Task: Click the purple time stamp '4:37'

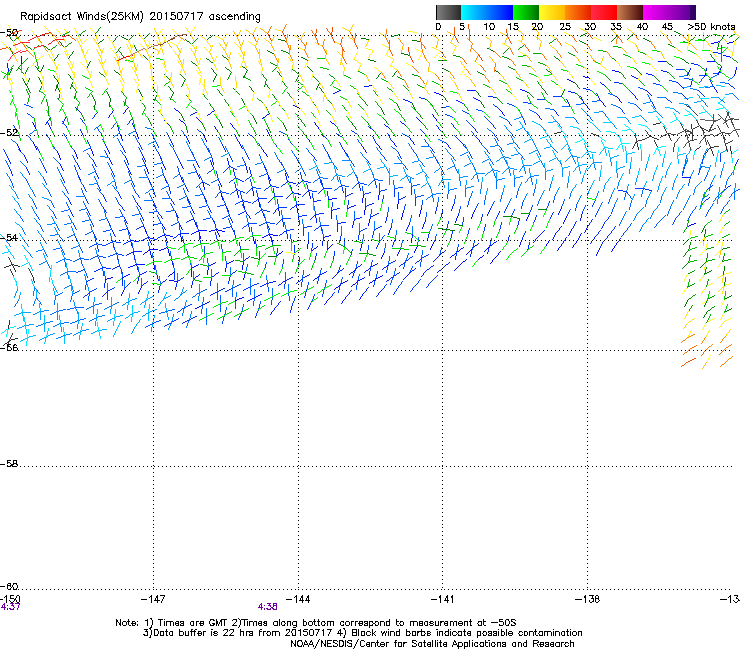Action: [x=10, y=607]
